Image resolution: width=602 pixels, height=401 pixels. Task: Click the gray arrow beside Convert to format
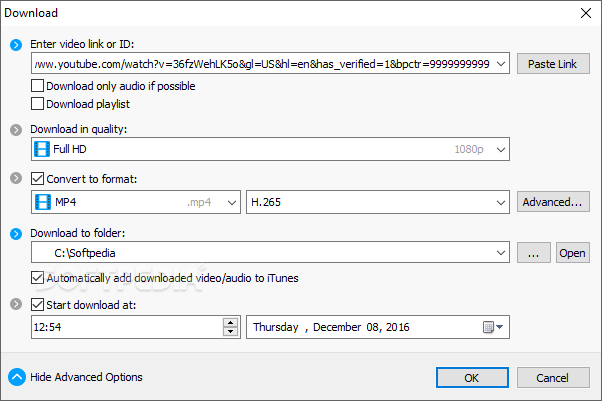coord(16,178)
